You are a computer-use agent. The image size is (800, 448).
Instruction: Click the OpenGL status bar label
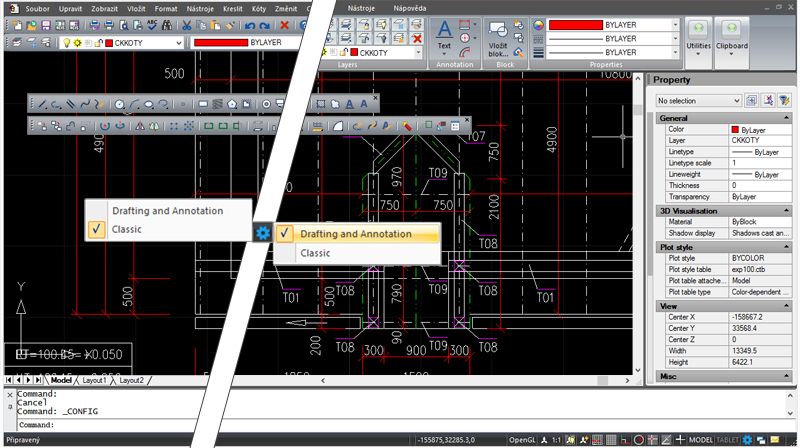click(522, 439)
